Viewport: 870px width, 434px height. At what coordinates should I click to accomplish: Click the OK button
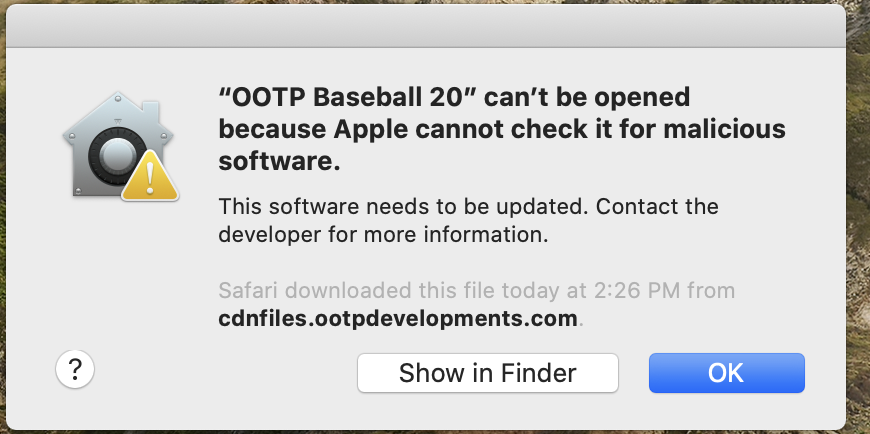tap(726, 373)
